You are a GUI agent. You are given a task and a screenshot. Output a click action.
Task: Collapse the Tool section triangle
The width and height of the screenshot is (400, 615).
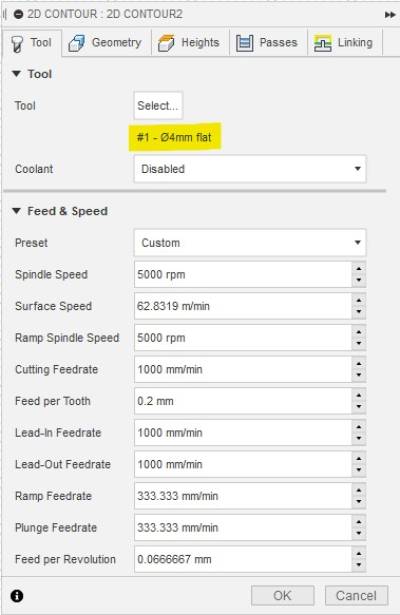16,74
